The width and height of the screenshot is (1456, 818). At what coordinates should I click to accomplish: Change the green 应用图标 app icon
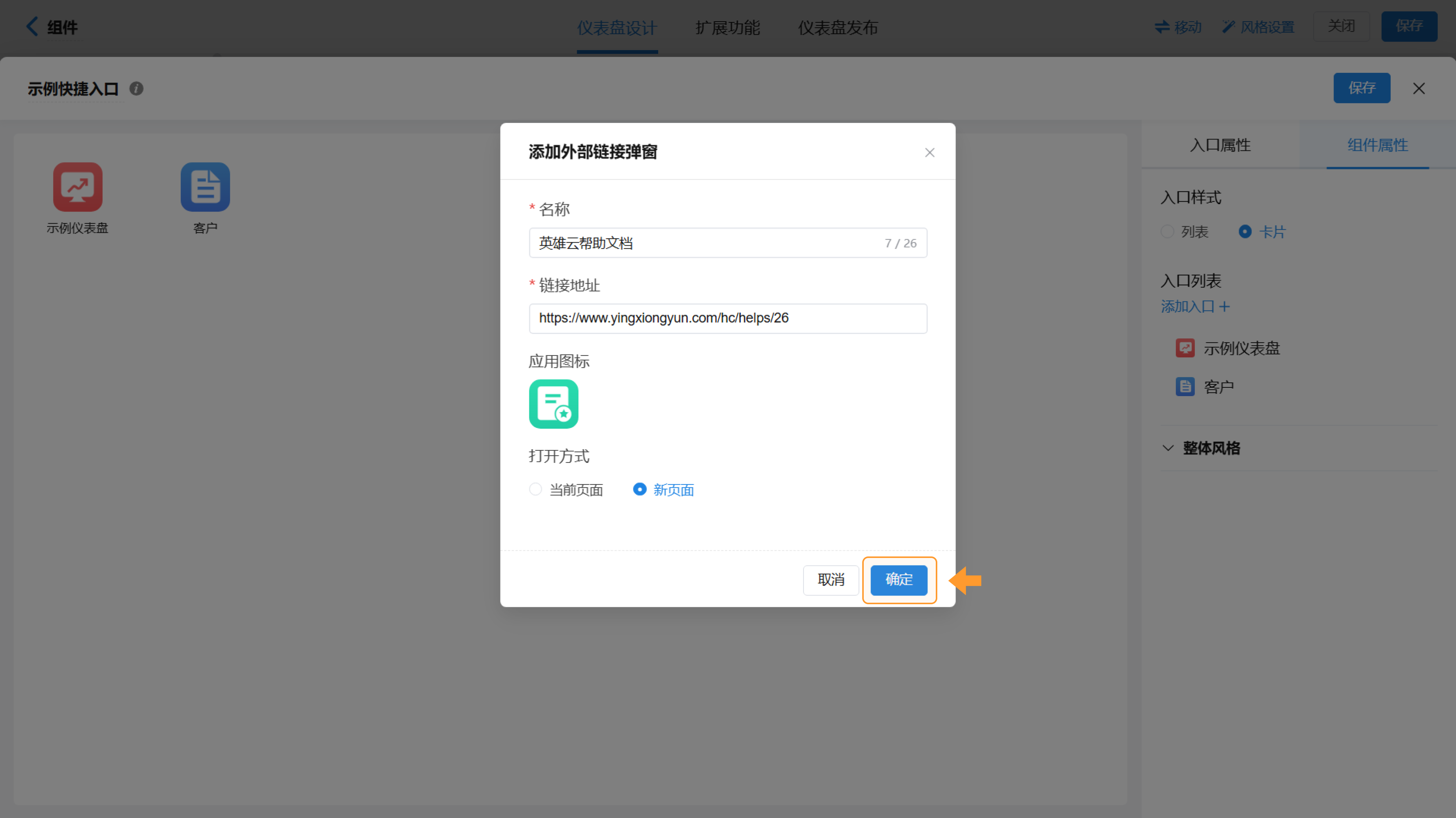point(553,404)
